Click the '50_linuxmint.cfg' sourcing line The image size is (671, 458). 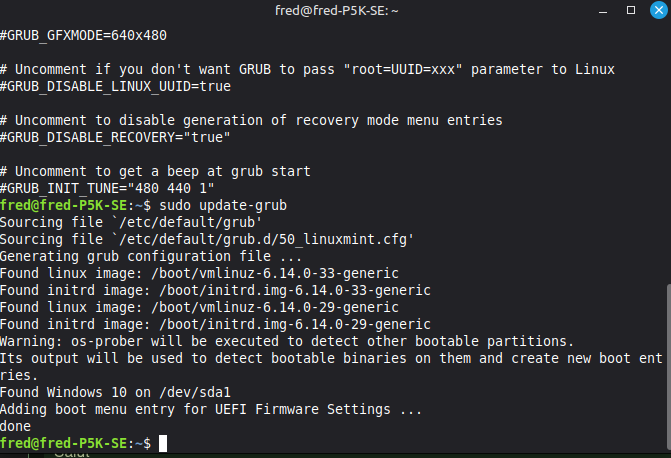[207, 239]
